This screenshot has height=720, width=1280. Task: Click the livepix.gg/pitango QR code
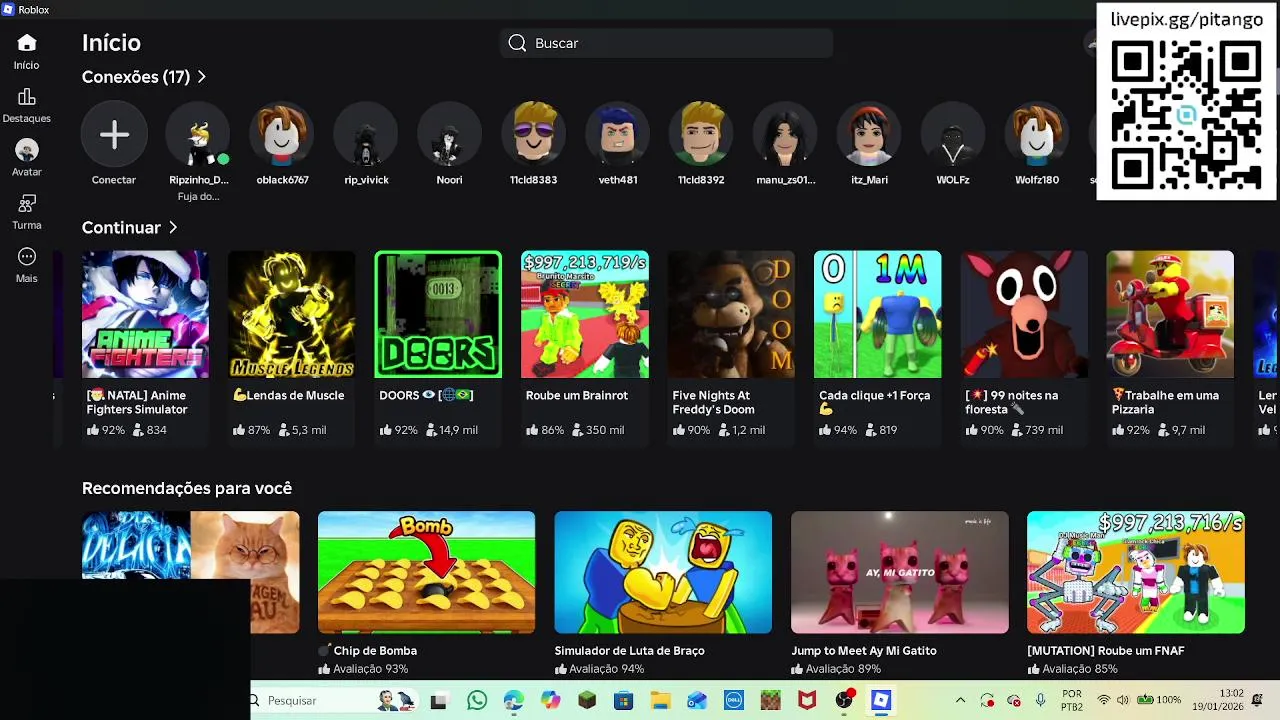[x=1186, y=115]
